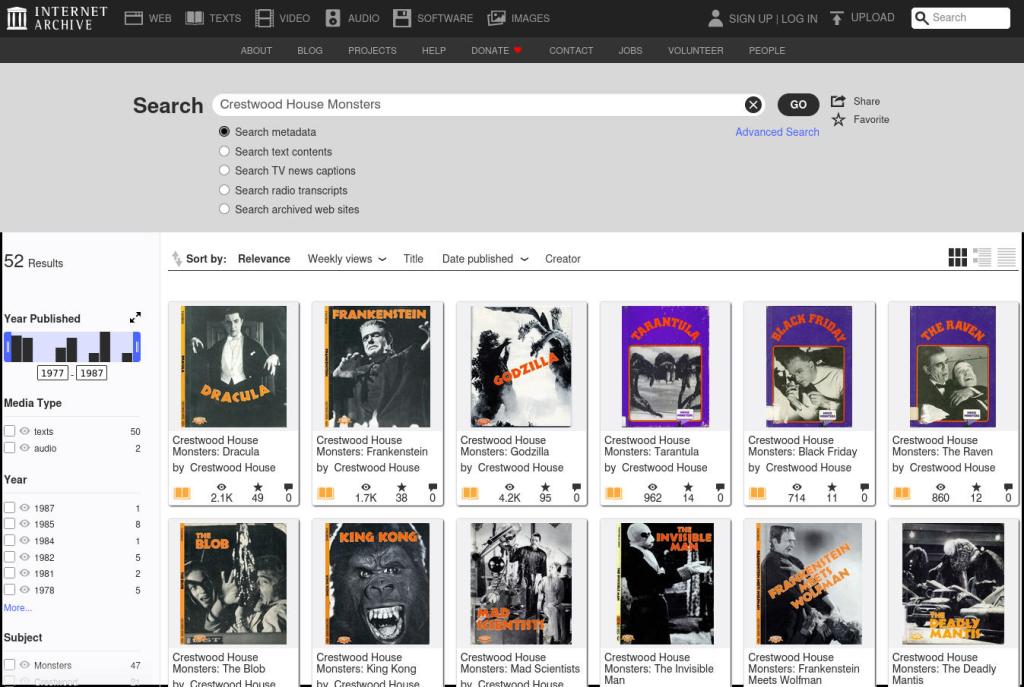Open the VIDEO media category
Image resolution: width=1024 pixels, height=687 pixels.
[x=281, y=17]
